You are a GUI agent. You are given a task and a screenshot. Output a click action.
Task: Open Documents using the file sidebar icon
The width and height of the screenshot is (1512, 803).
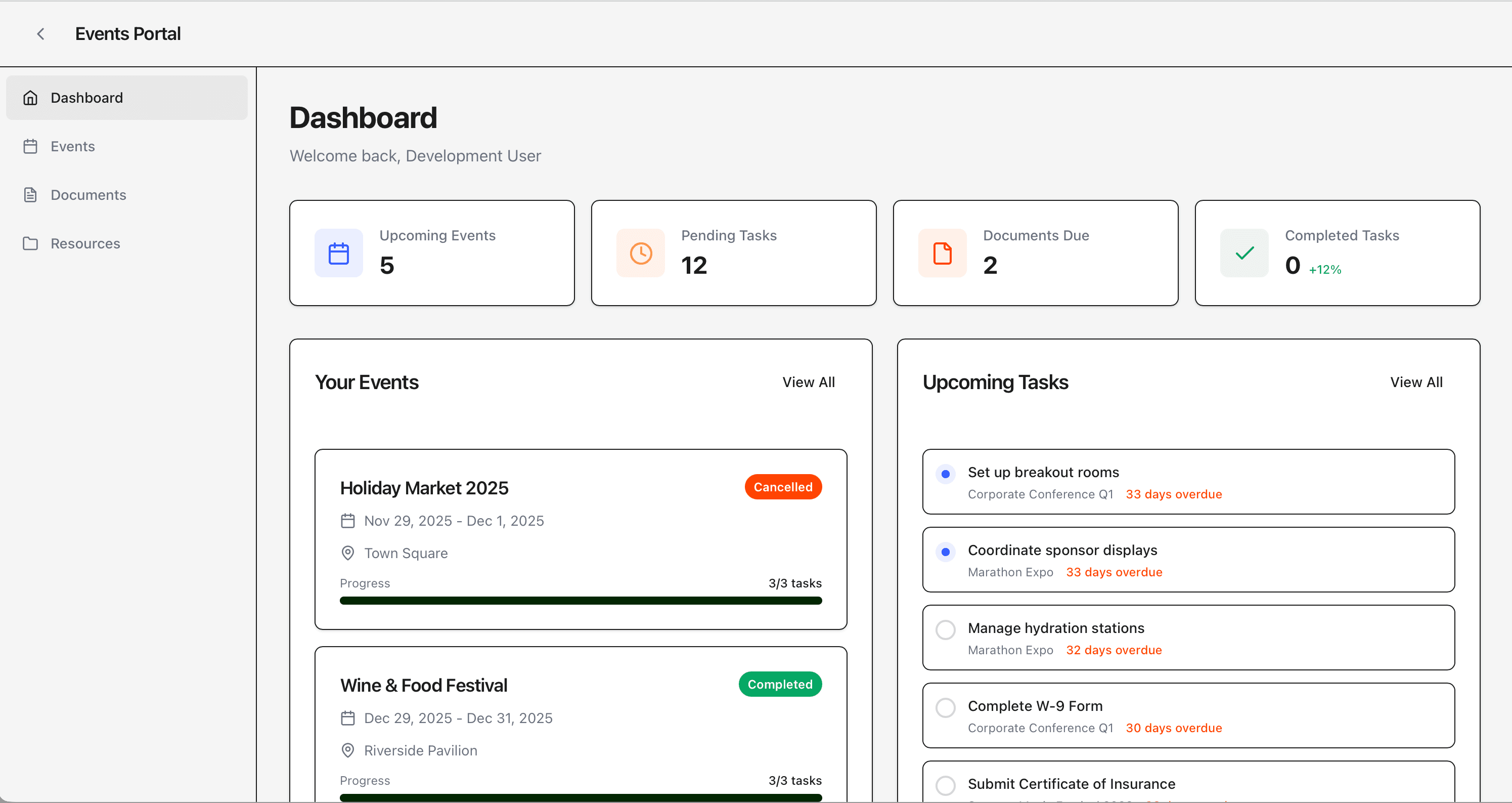coord(30,194)
